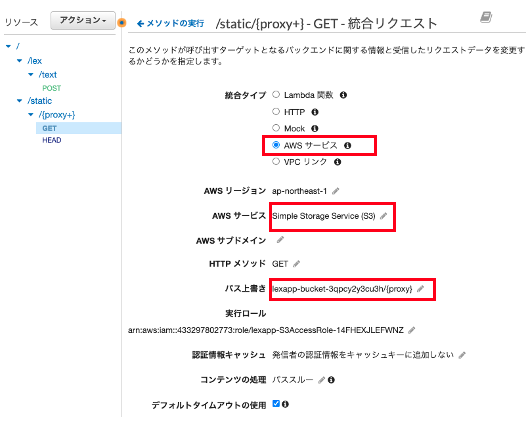Viewport: 530px width, 423px height.
Task: Collapse the /static resource node arrow
Action: pyautogui.click(x=20, y=101)
